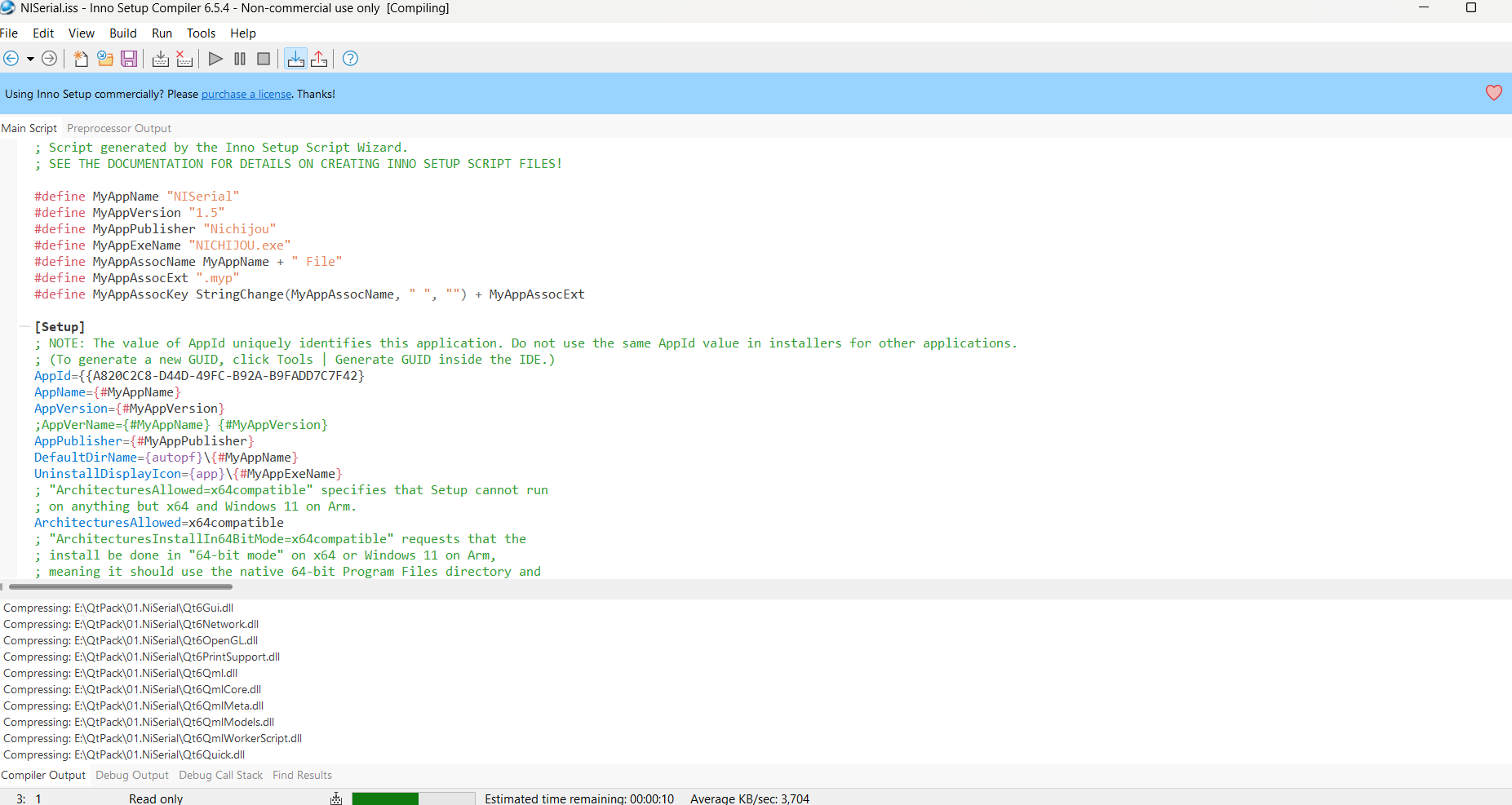Open the Help menu
The width and height of the screenshot is (1512, 805).
[x=243, y=33]
